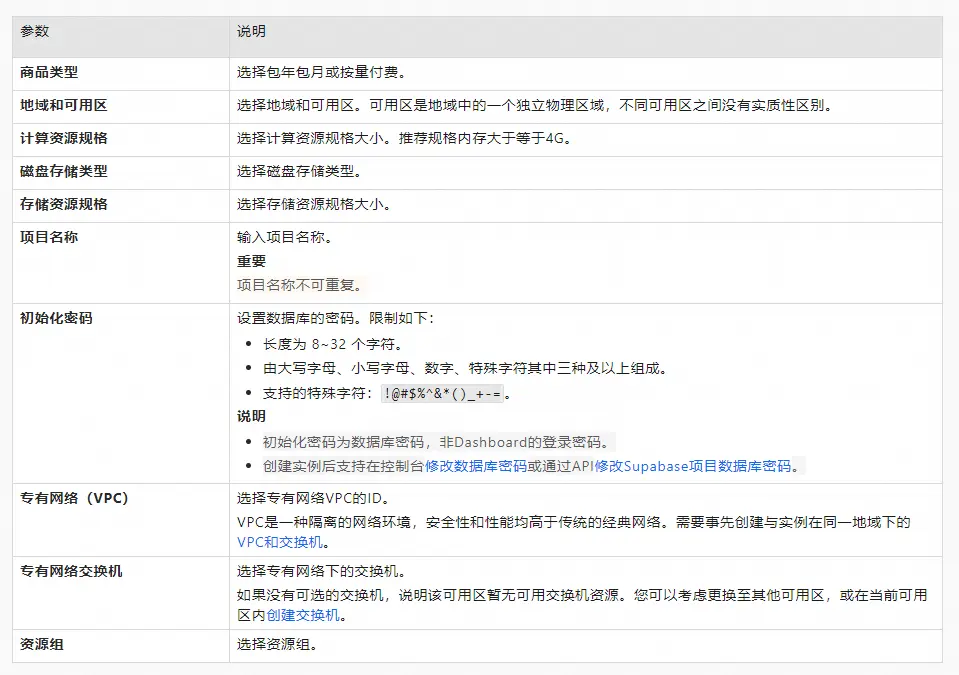
Task: Click the text 选择包年包月或按量付费
Action: point(322,73)
